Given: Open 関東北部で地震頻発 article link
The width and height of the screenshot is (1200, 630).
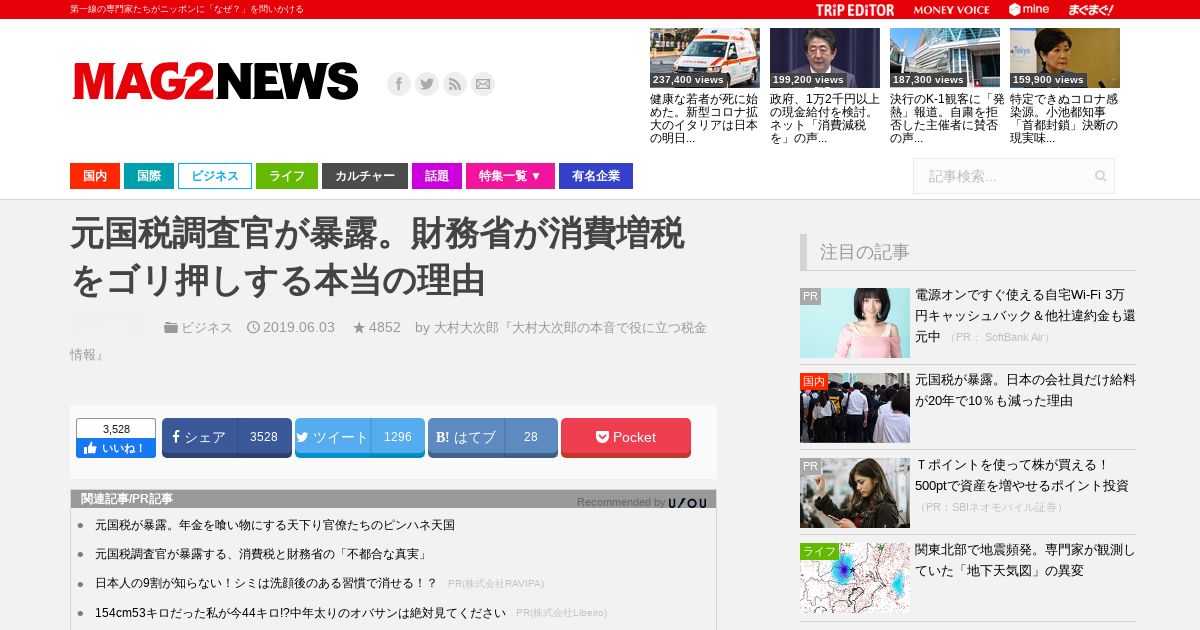Looking at the screenshot, I should pyautogui.click(x=1025, y=560).
